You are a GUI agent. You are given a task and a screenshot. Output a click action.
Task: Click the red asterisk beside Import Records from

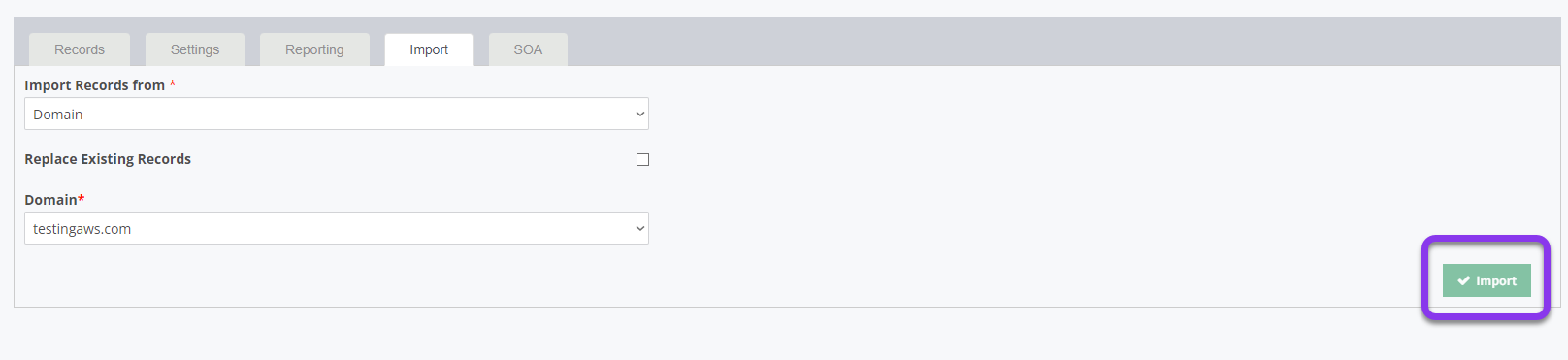pyautogui.click(x=173, y=84)
